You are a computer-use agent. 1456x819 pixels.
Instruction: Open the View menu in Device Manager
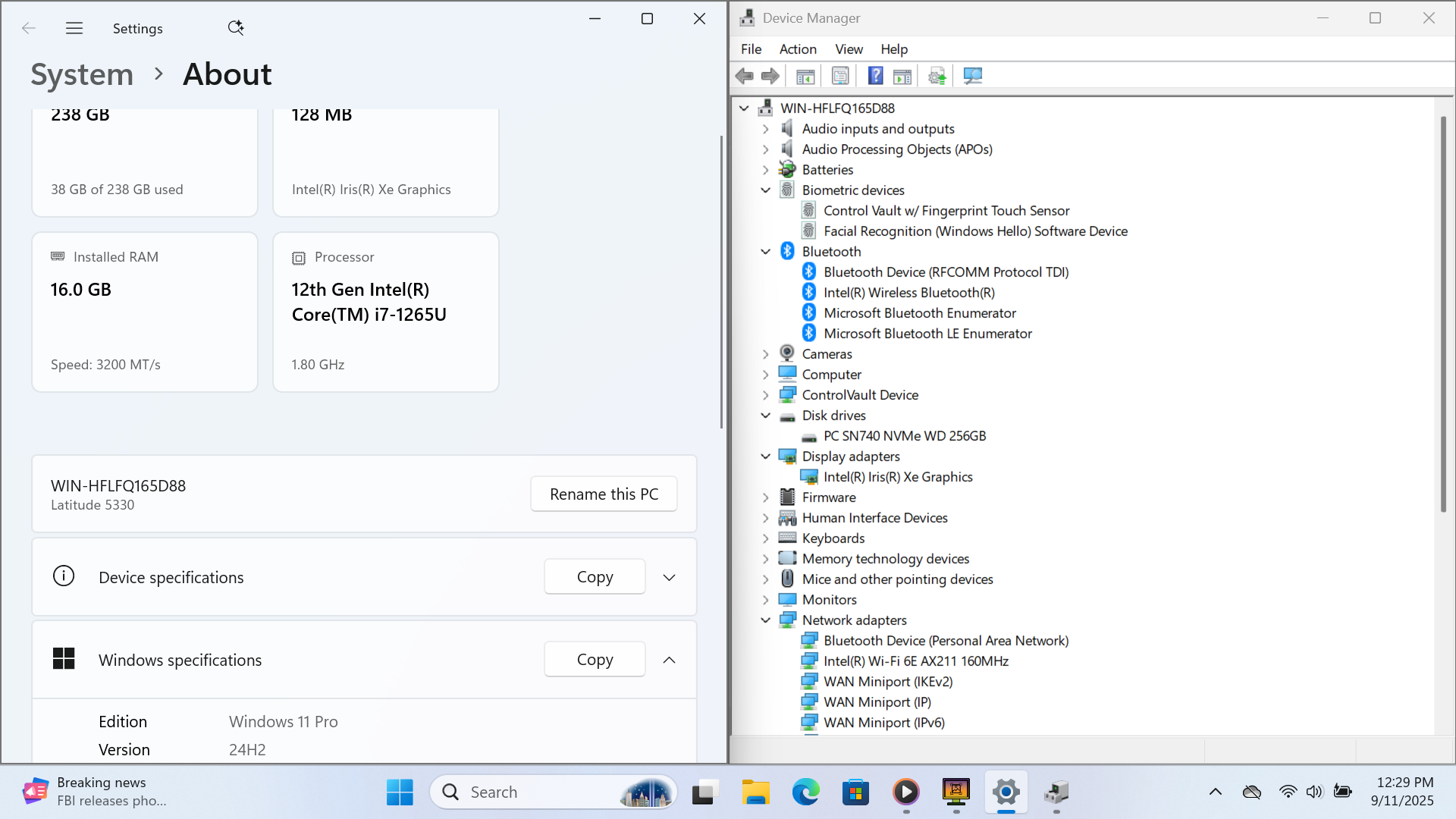tap(849, 49)
